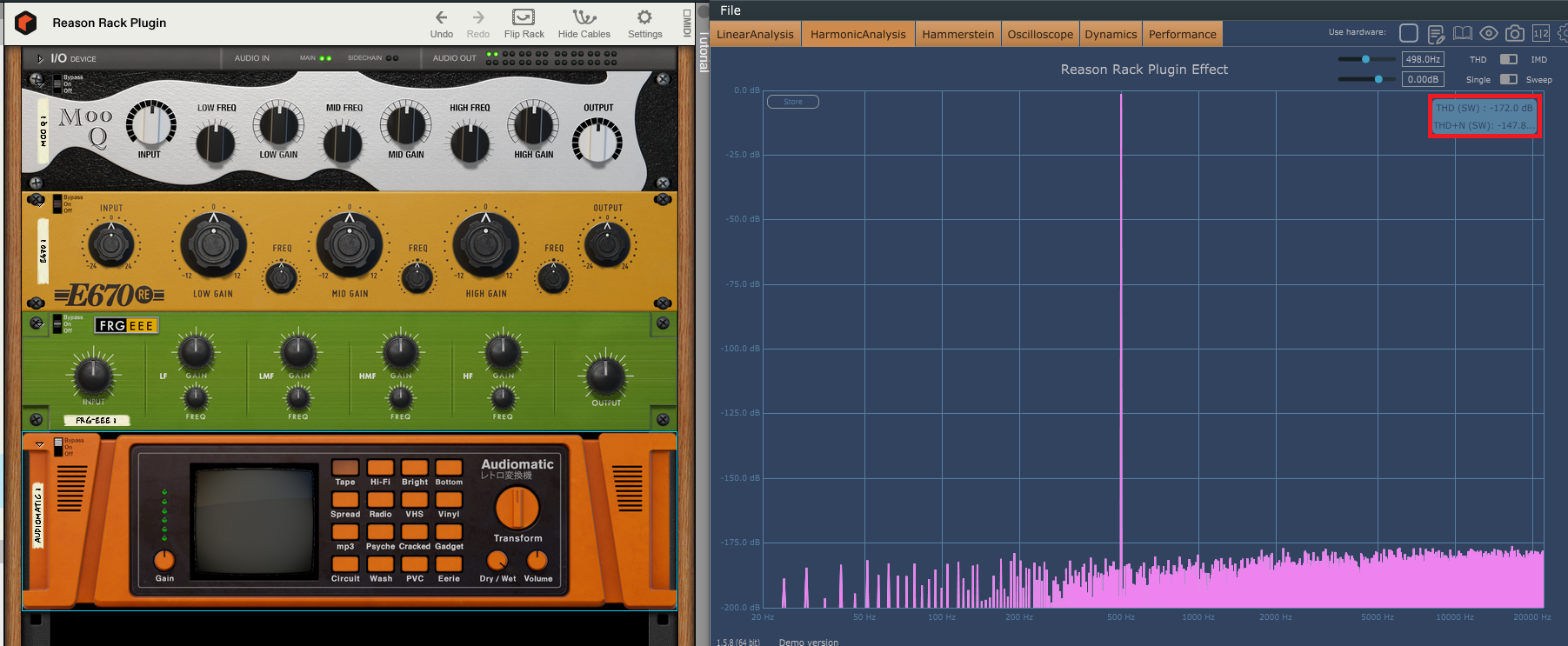Image resolution: width=1568 pixels, height=646 pixels.
Task: Switch to the Performance tab
Action: coord(1182,34)
